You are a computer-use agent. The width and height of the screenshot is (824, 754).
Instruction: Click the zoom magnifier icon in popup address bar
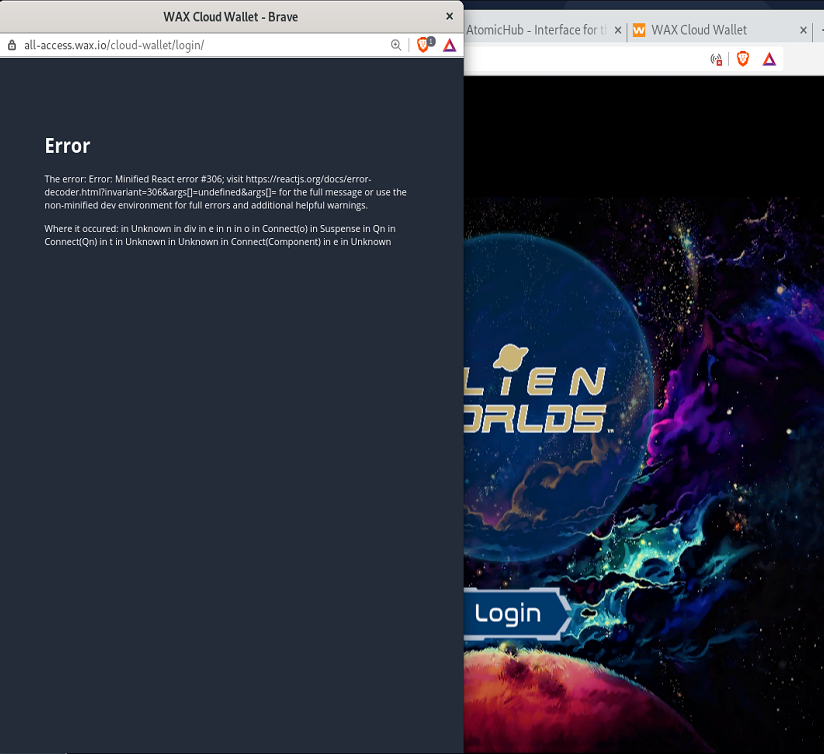[x=396, y=45]
